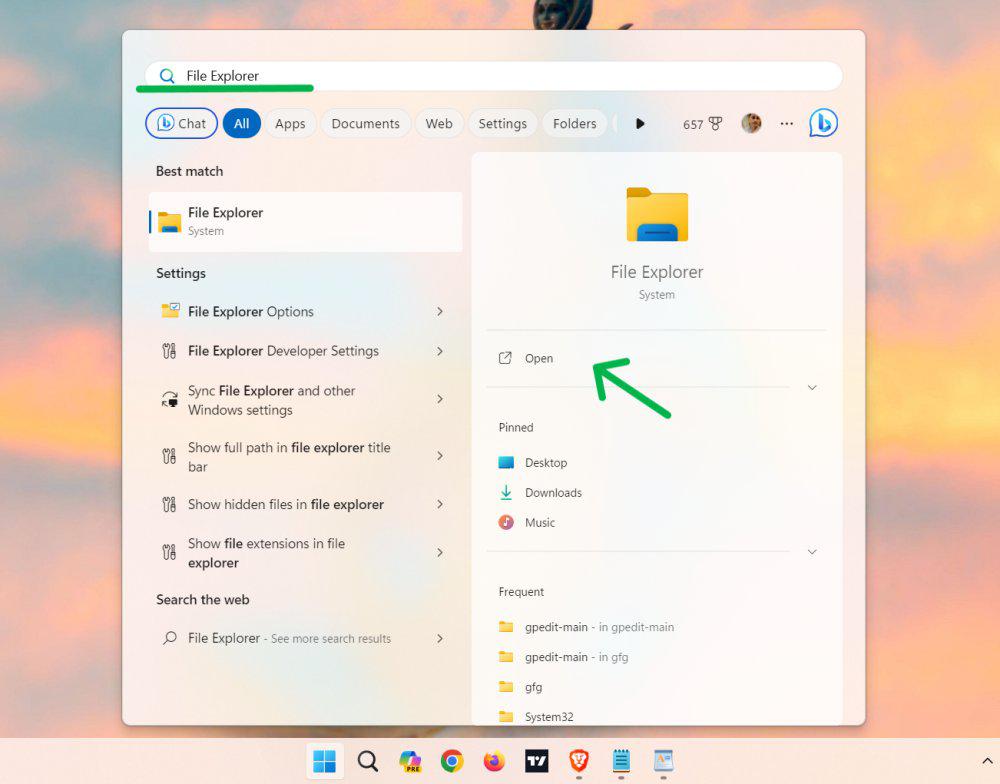Select the Settings filter tab
This screenshot has width=1000, height=784.
[x=503, y=123]
